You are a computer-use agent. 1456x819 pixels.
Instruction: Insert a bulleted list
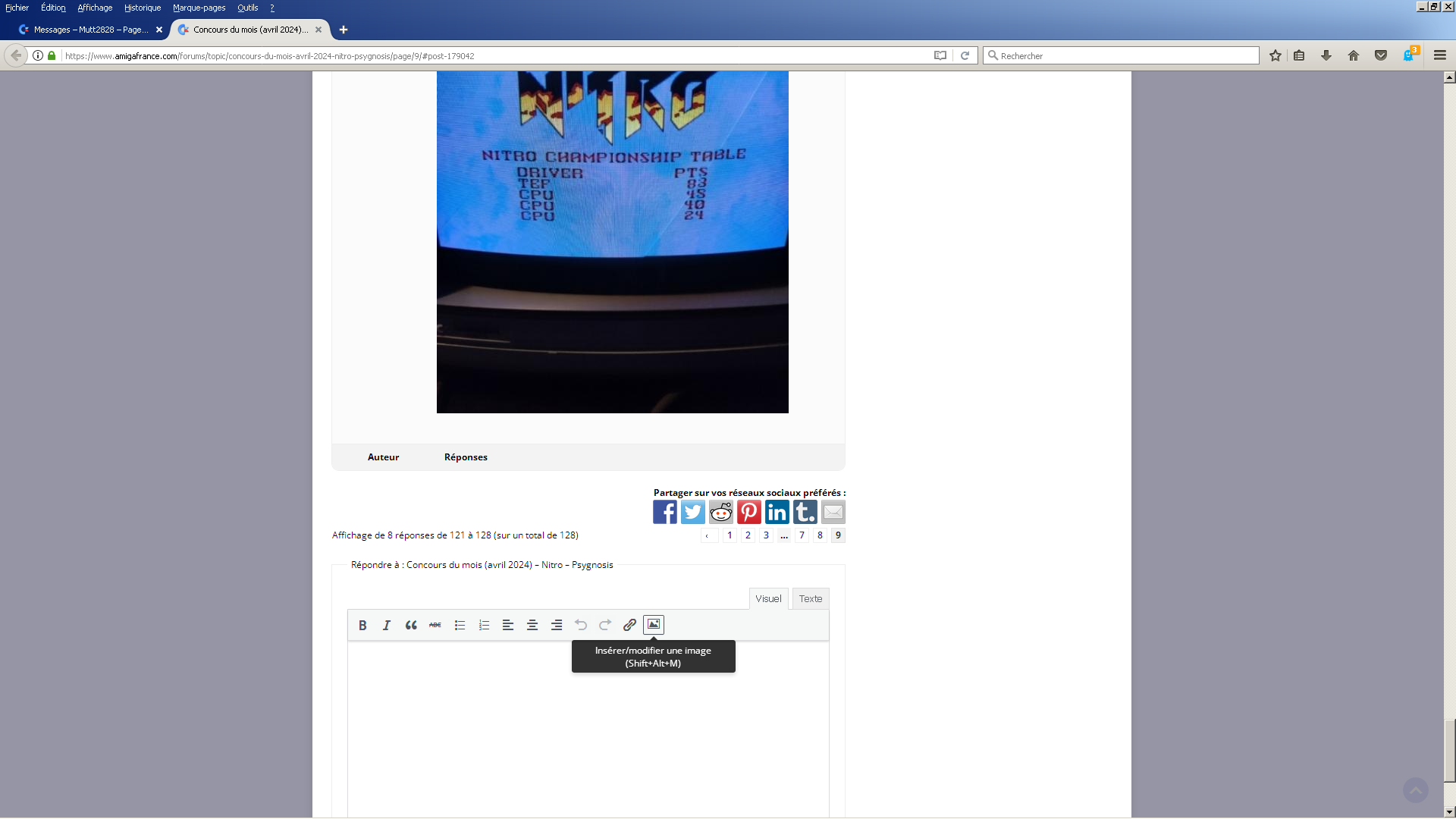pyautogui.click(x=460, y=625)
